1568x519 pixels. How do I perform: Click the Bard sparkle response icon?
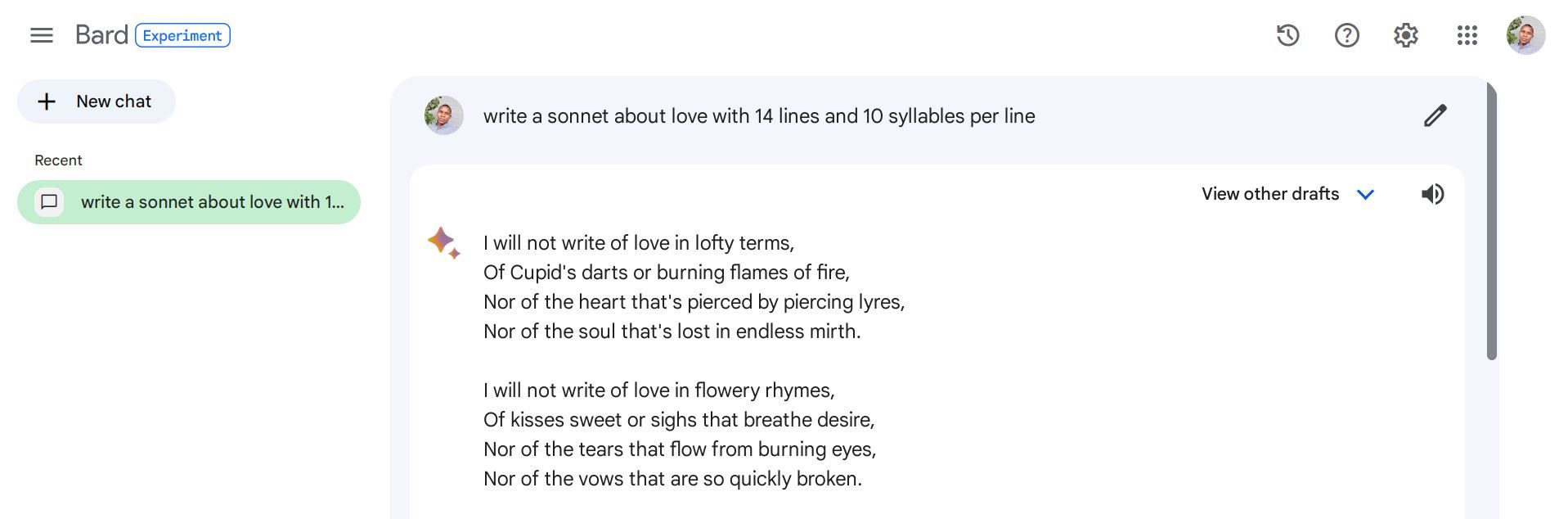tap(443, 244)
